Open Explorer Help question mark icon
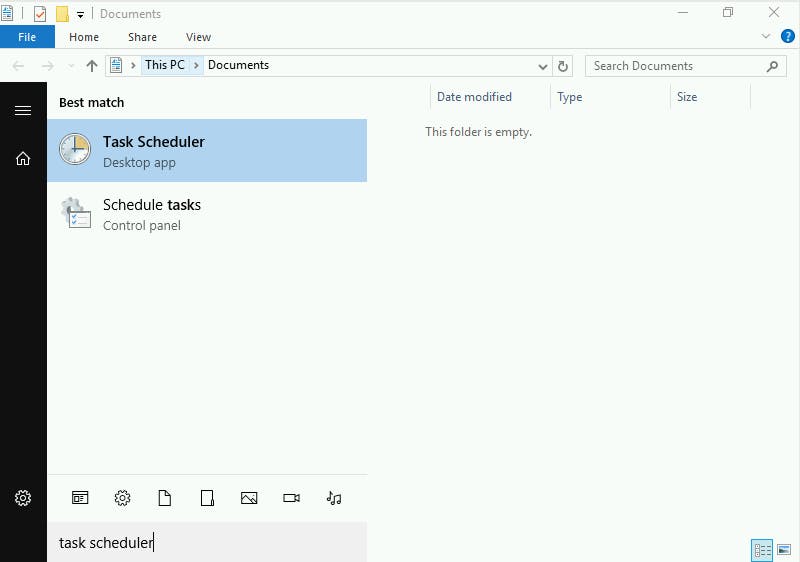Viewport: 800px width, 562px height. [788, 36]
